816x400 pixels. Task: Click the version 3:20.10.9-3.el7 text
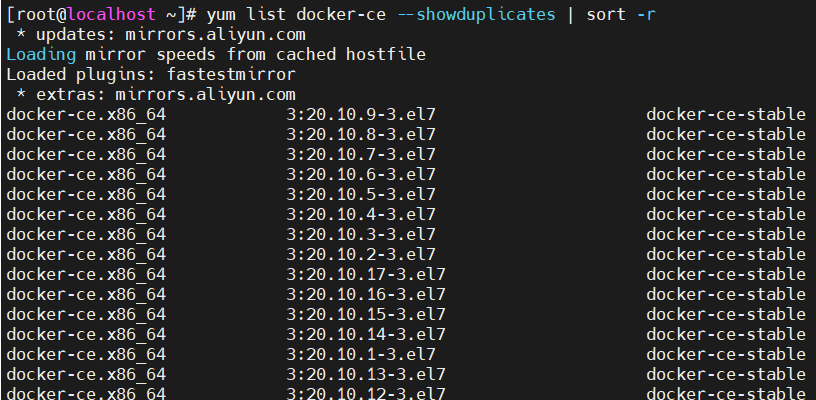(x=361, y=114)
